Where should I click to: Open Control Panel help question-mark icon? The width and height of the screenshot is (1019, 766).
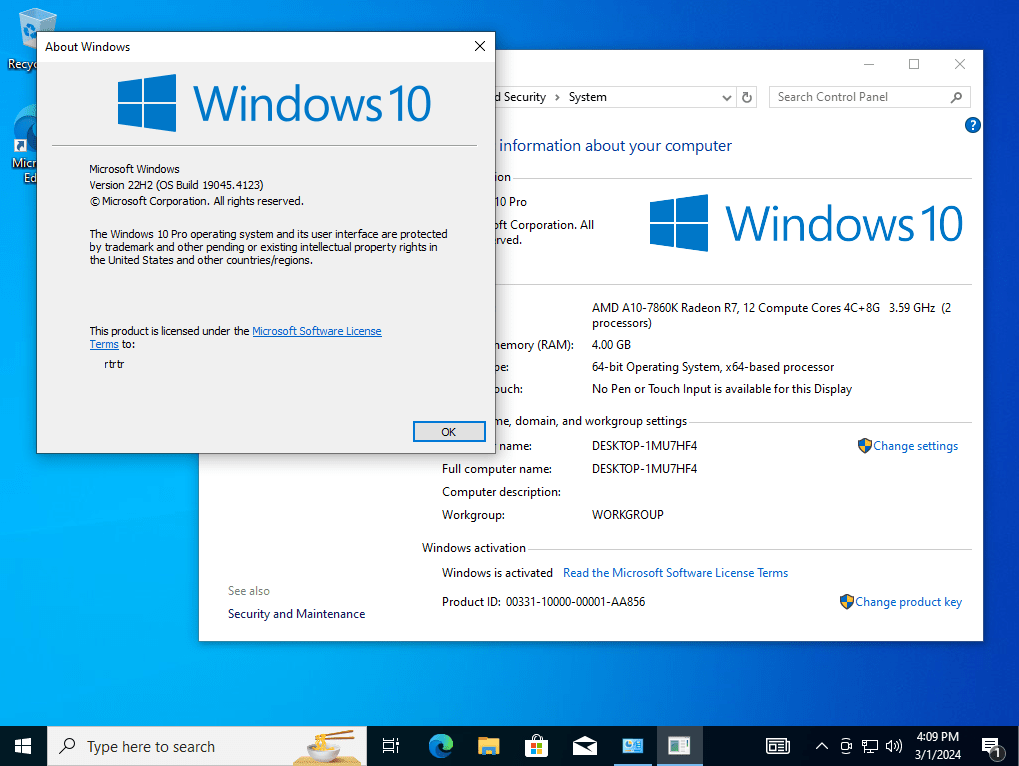972,125
